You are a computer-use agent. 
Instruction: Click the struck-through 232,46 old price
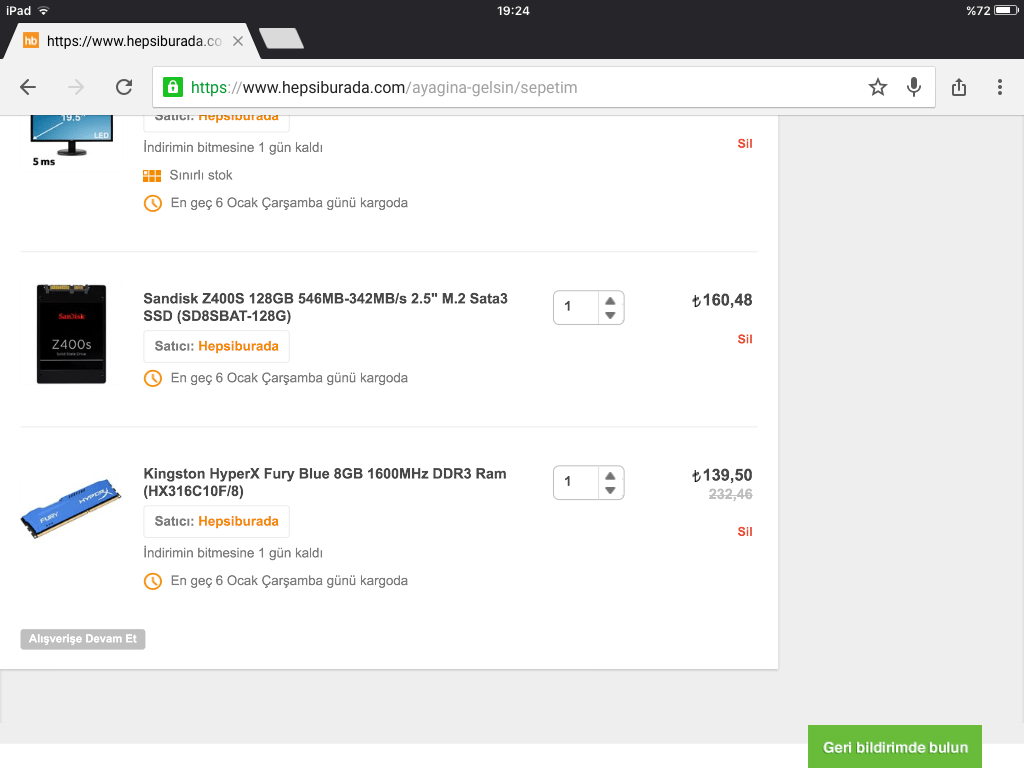tap(731, 494)
